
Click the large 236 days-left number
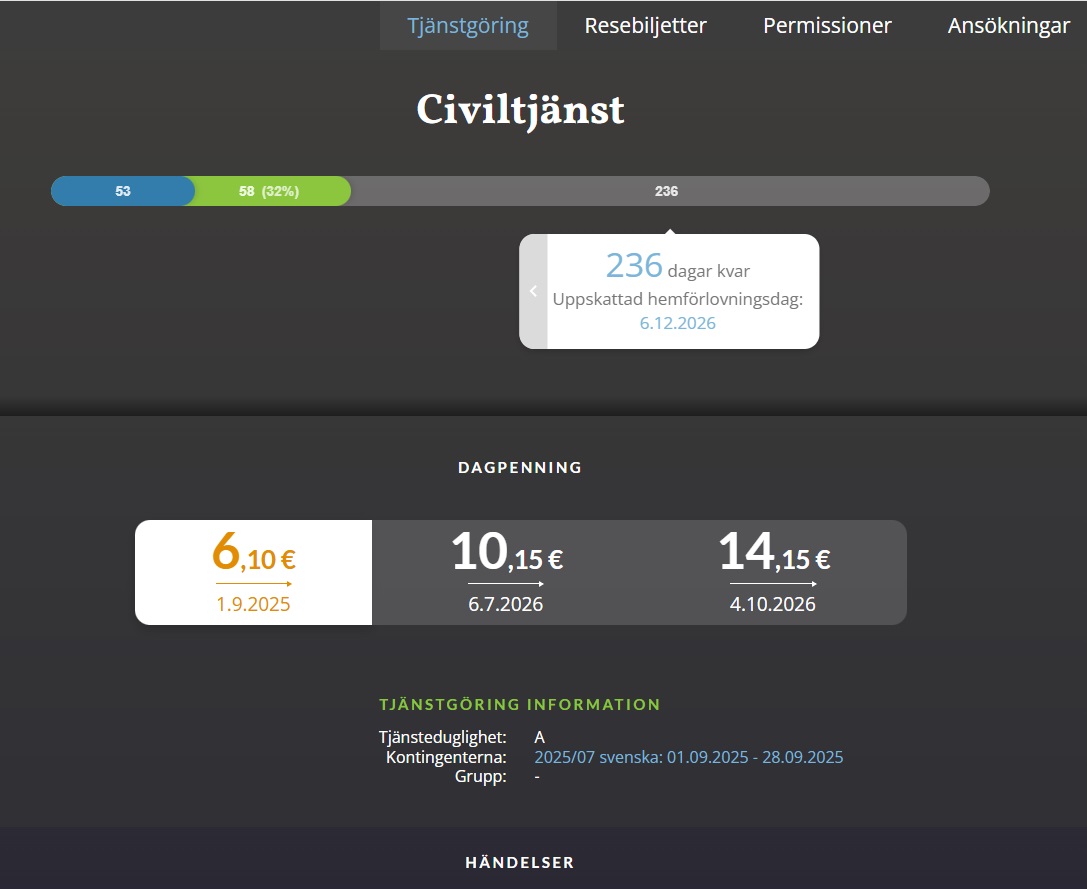(x=634, y=266)
